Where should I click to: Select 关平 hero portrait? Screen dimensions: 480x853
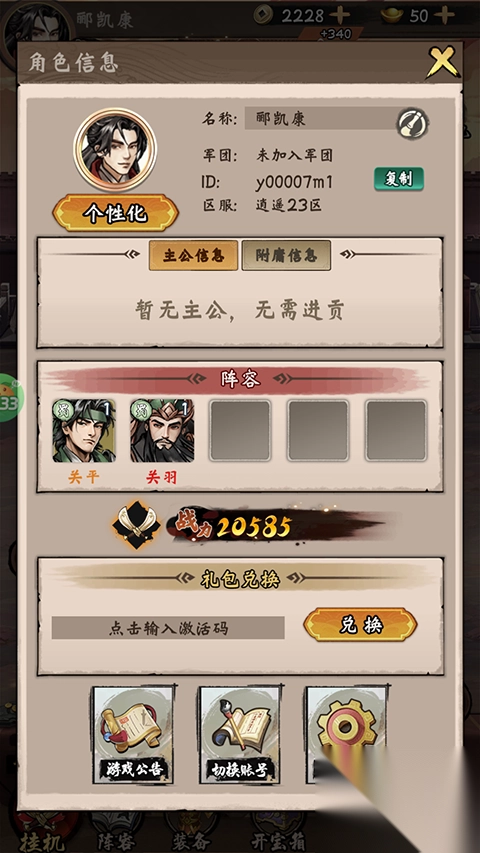coord(84,431)
